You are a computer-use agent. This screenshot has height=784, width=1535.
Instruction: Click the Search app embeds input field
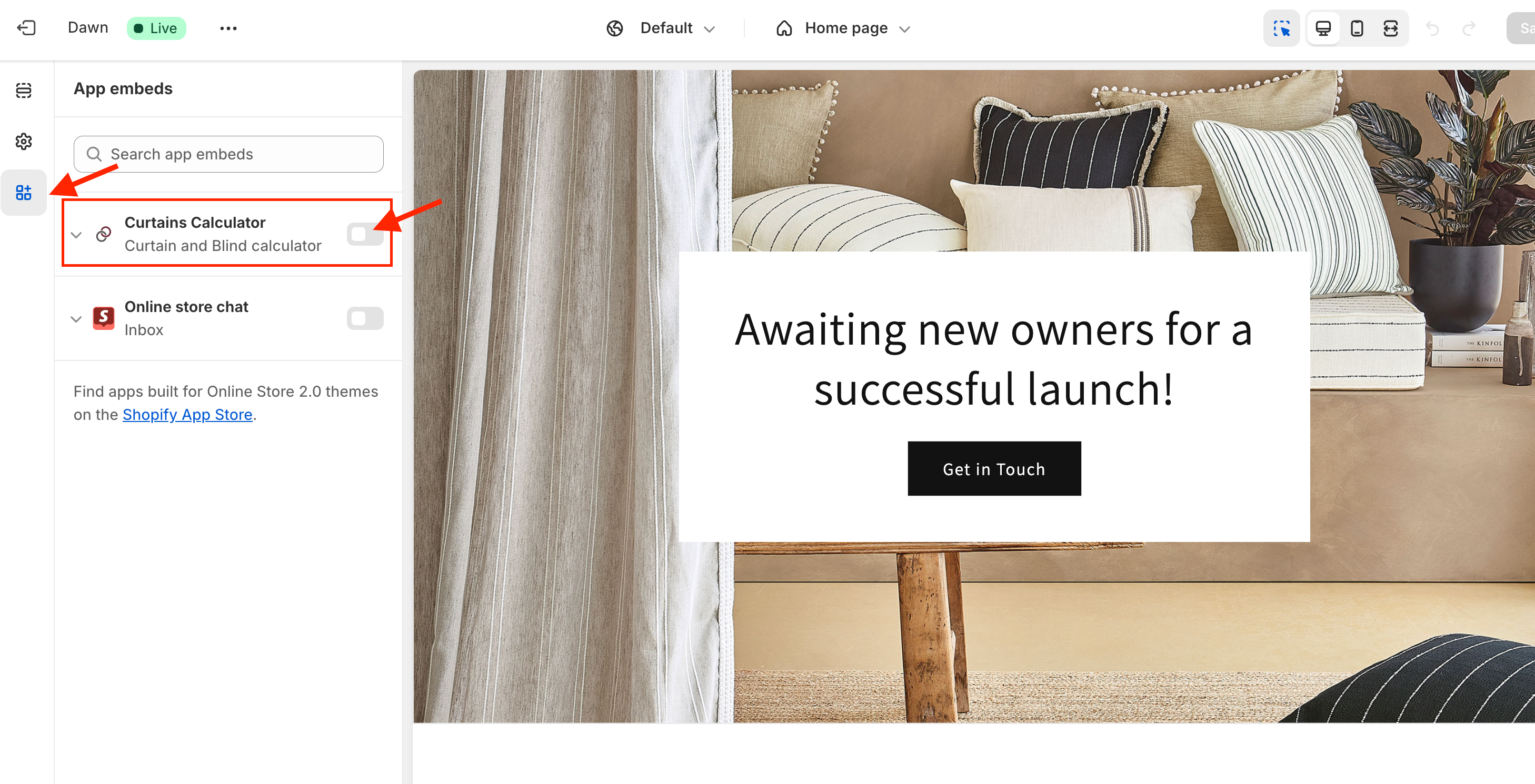(x=228, y=154)
